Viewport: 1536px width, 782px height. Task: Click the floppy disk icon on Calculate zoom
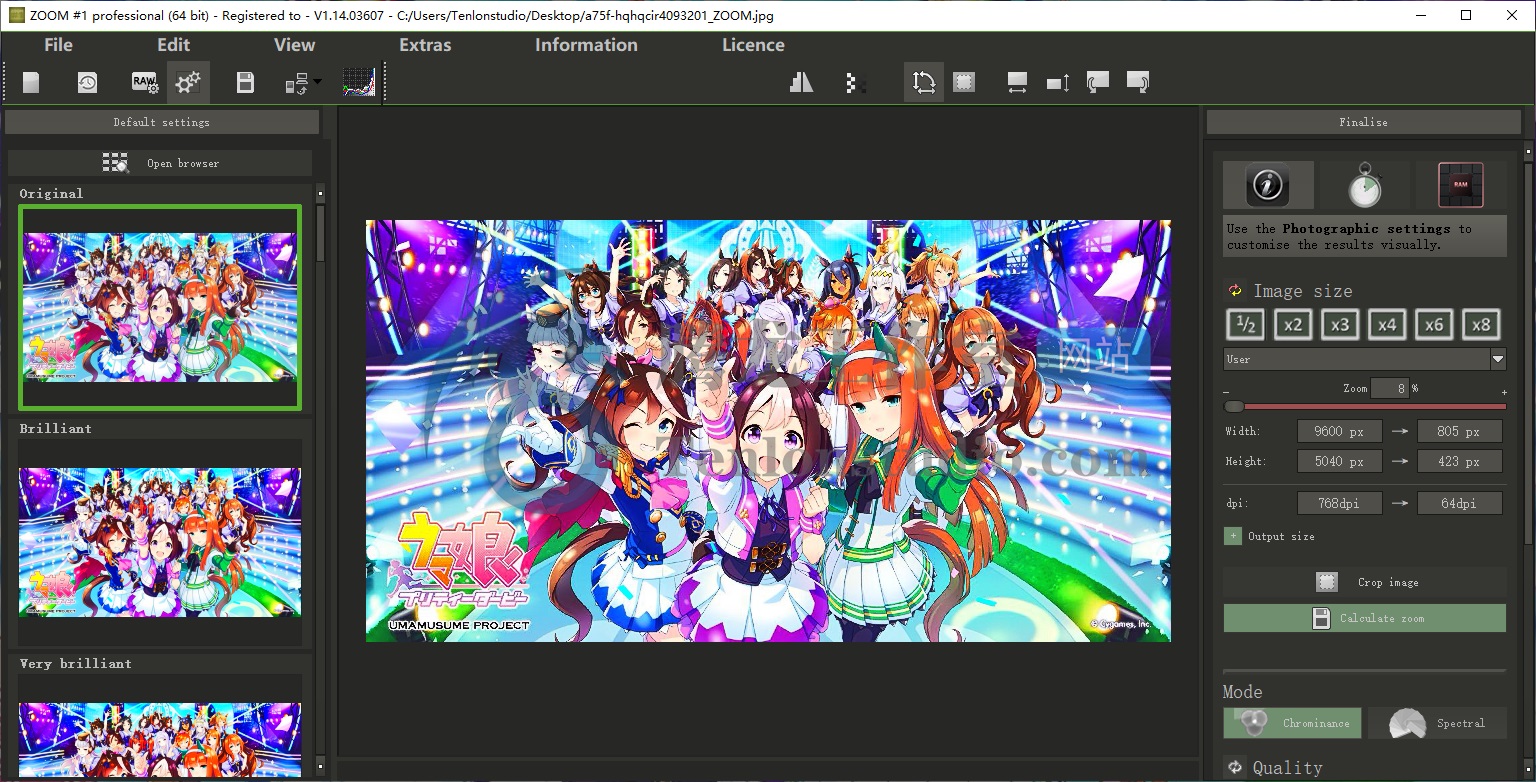point(1321,618)
